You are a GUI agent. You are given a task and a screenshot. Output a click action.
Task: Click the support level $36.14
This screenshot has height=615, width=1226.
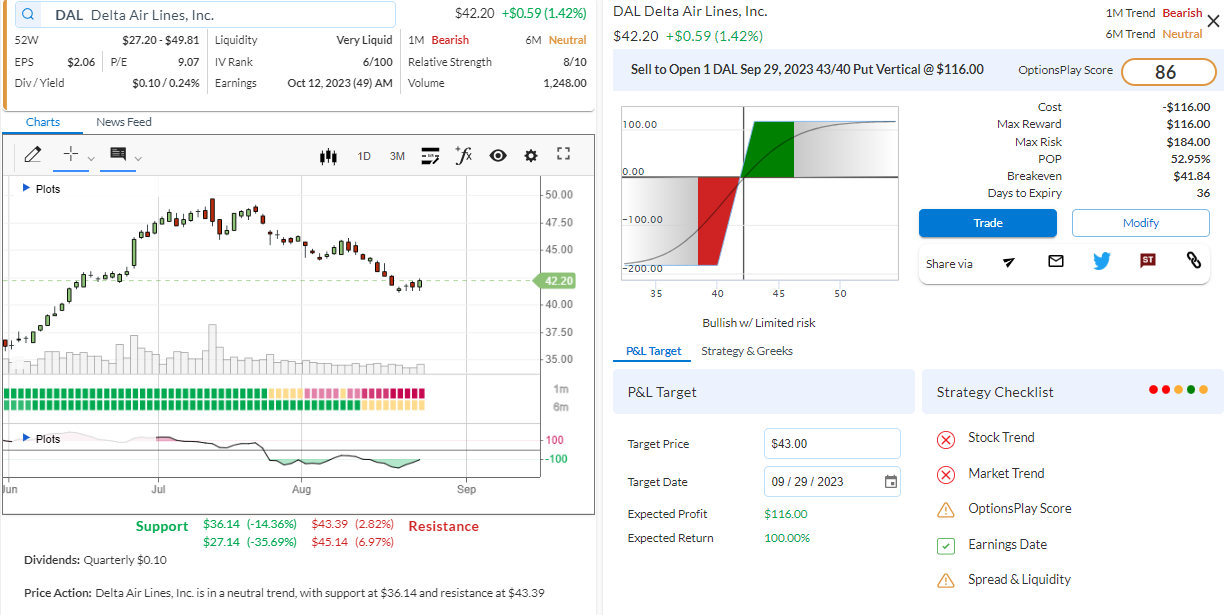[221, 524]
